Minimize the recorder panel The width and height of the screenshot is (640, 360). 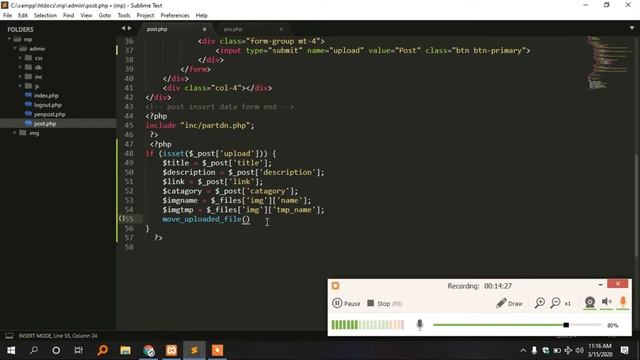coord(600,284)
